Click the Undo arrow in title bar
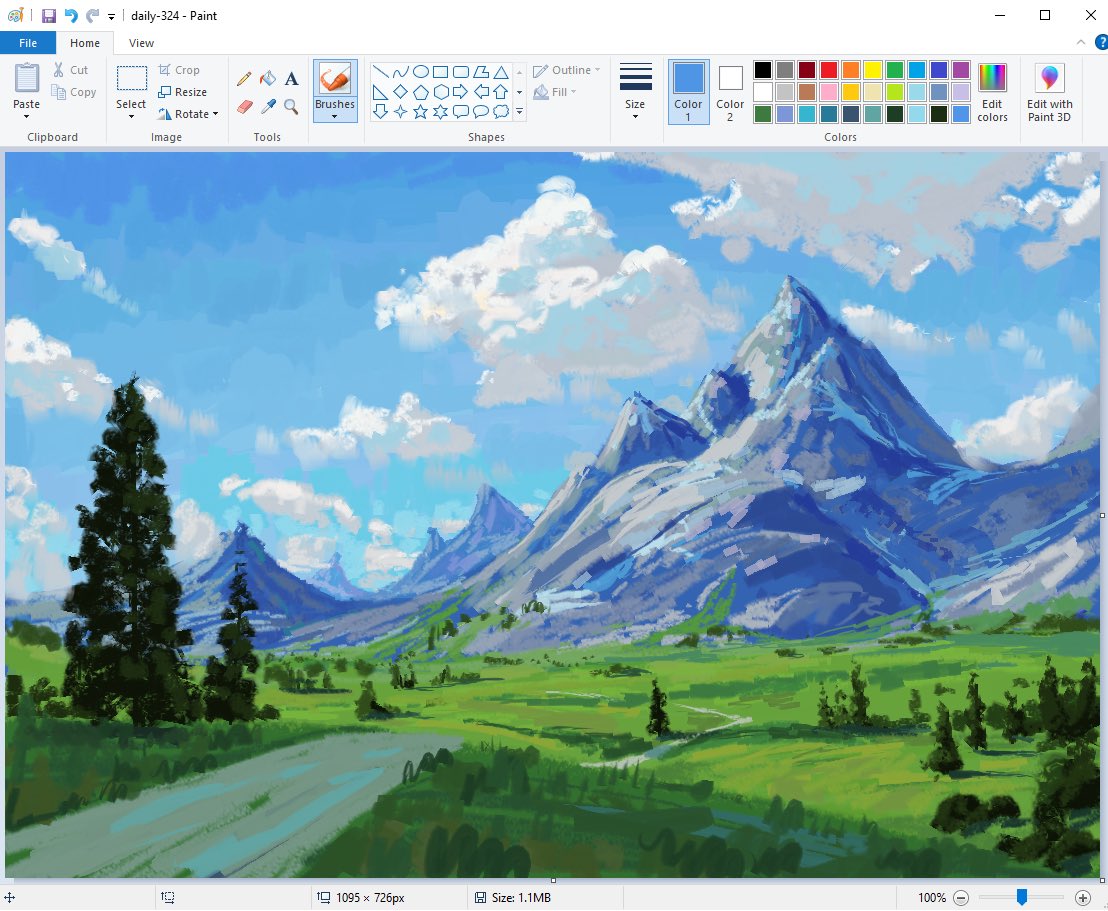The height and width of the screenshot is (911, 1108). click(71, 16)
